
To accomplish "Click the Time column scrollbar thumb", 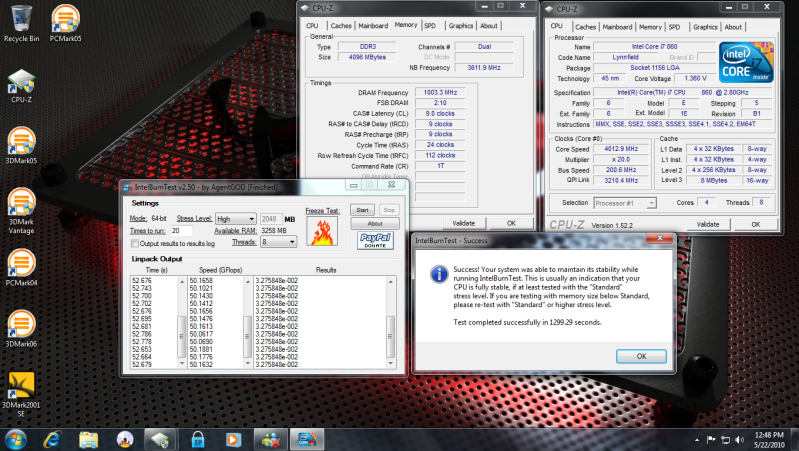I will coord(181,336).
